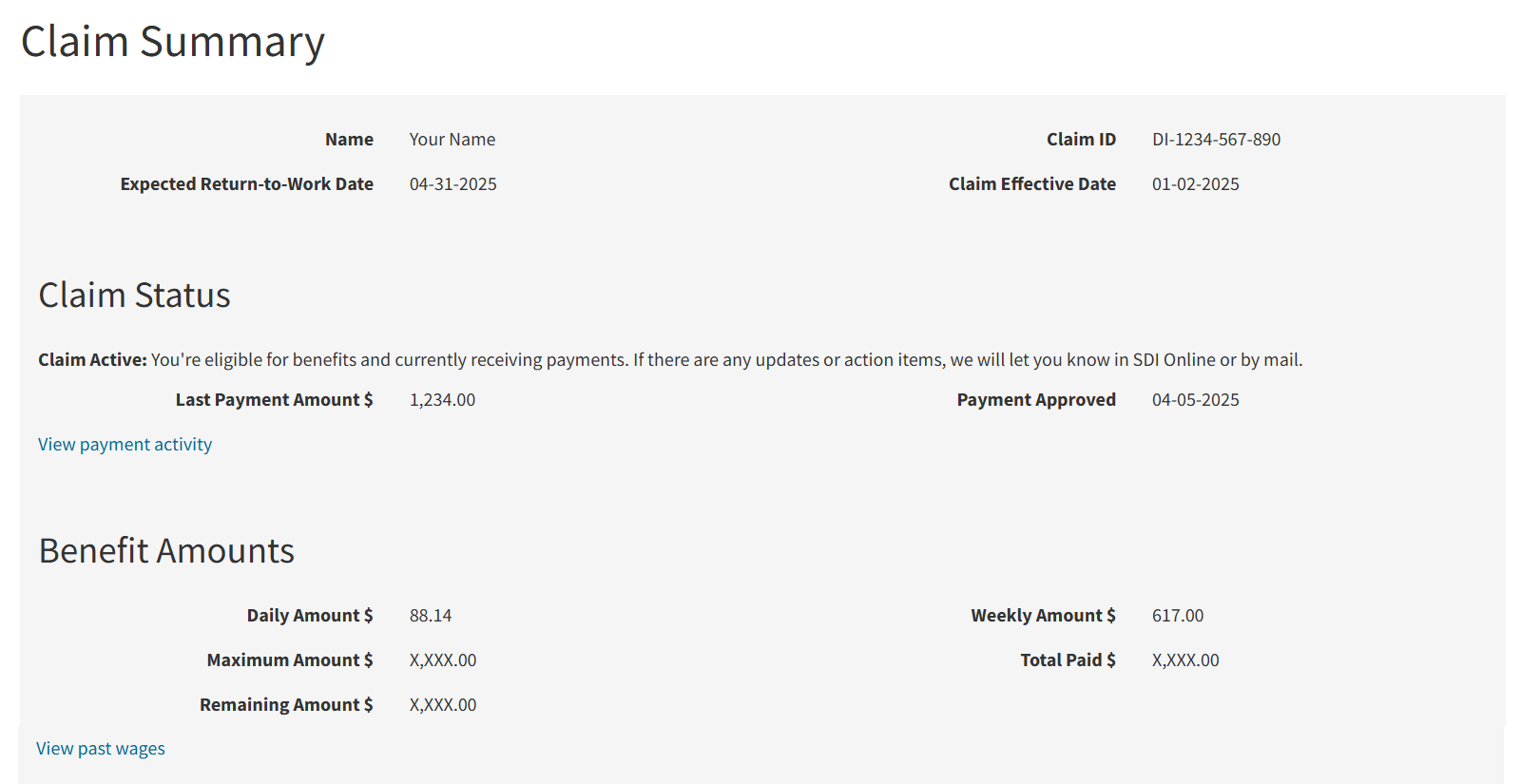Open the View past wages link
This screenshot has height=784, width=1521.
pyautogui.click(x=101, y=749)
